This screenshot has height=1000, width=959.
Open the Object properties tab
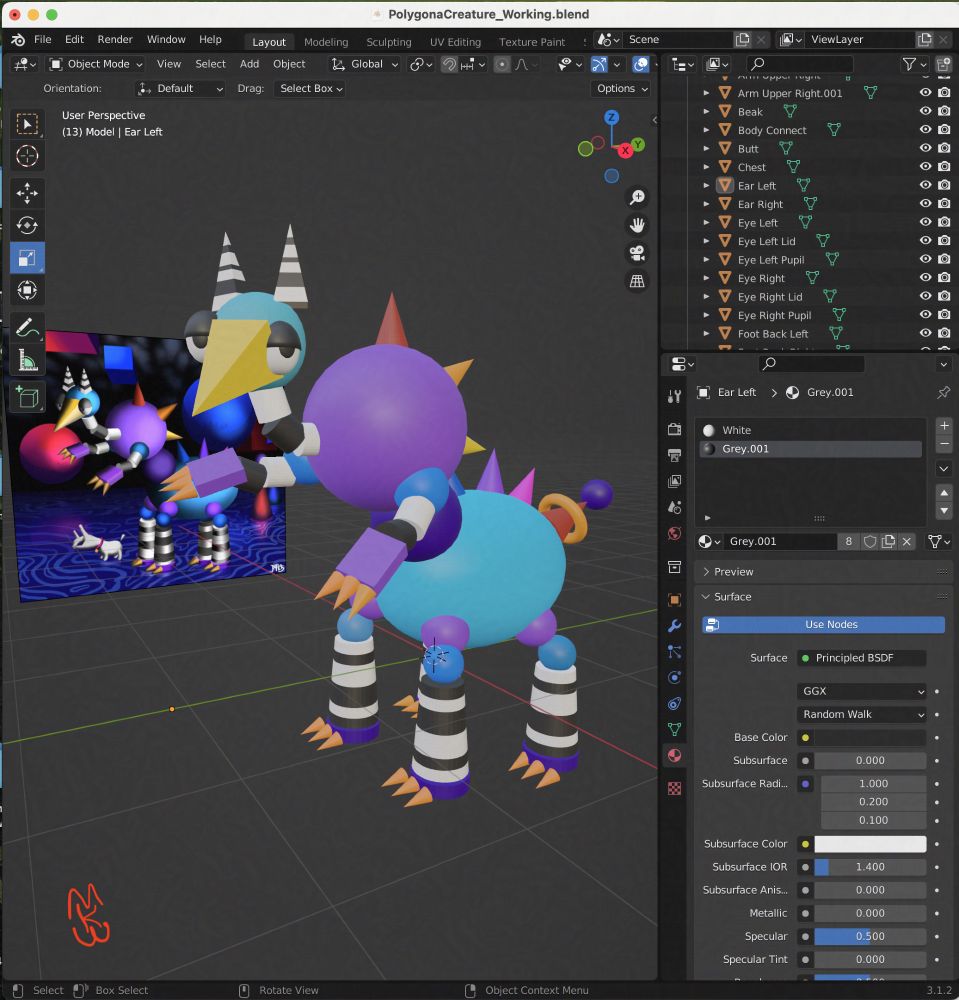click(x=674, y=599)
